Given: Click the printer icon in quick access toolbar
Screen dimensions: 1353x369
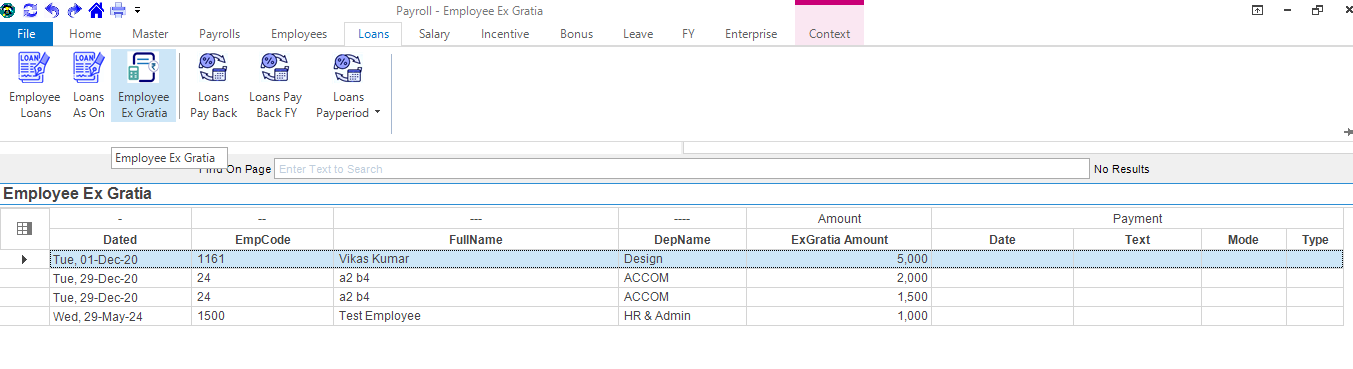Looking at the screenshot, I should pyautogui.click(x=118, y=10).
